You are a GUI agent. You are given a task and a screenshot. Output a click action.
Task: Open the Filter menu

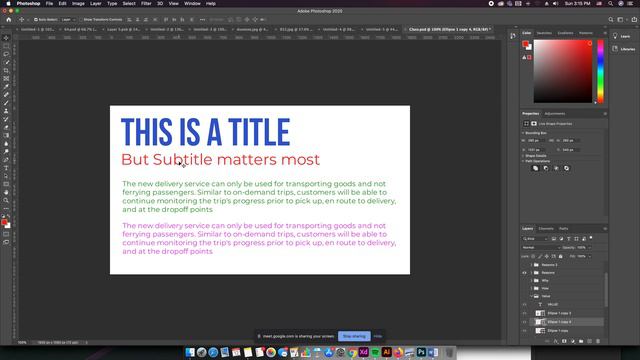tap(146, 4)
